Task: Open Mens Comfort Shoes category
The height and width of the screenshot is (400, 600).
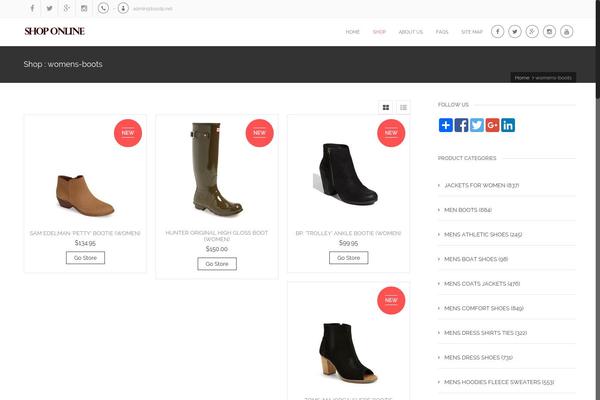Action: [484, 308]
